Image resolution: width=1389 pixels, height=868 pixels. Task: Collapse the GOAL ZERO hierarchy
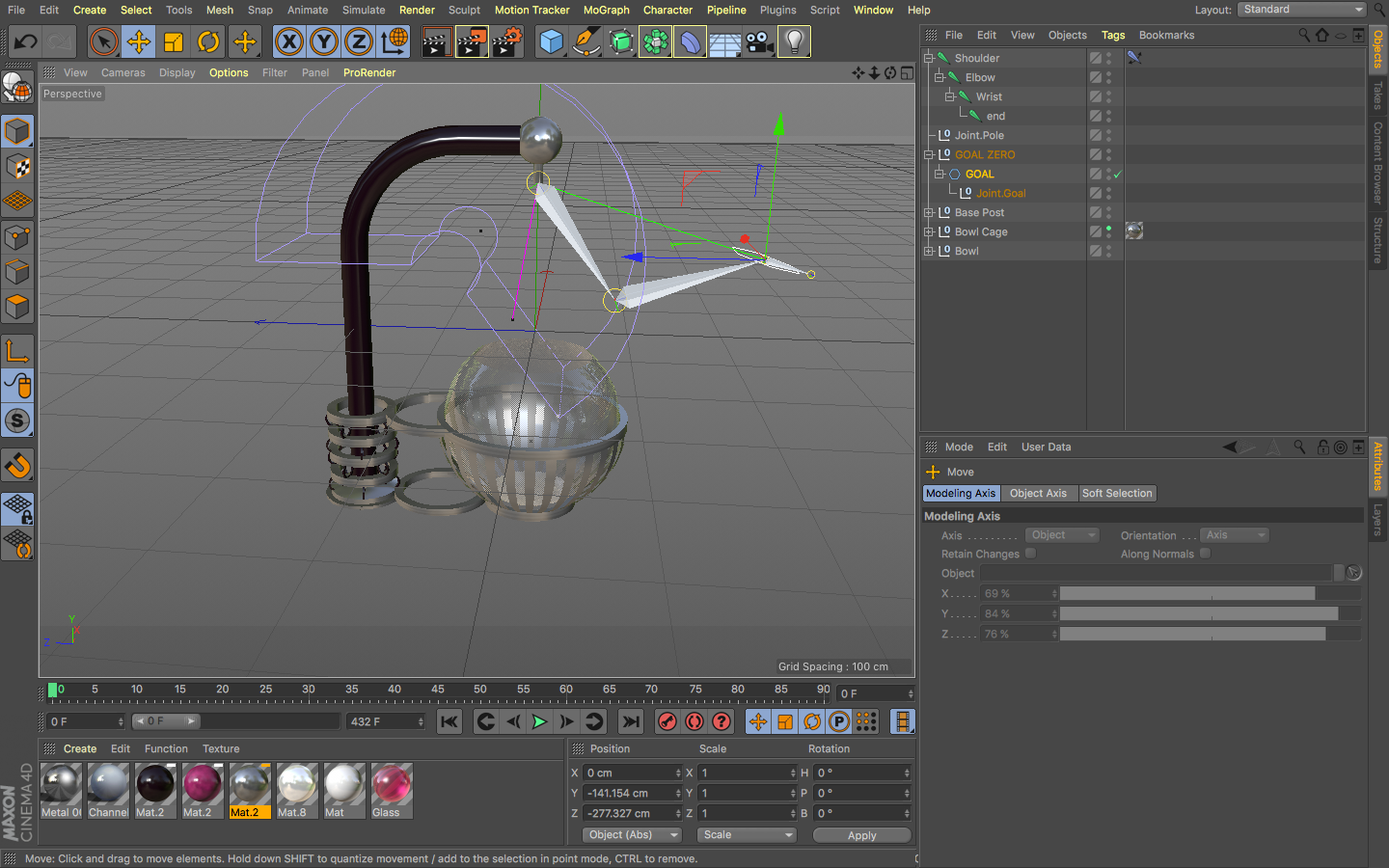[x=929, y=154]
